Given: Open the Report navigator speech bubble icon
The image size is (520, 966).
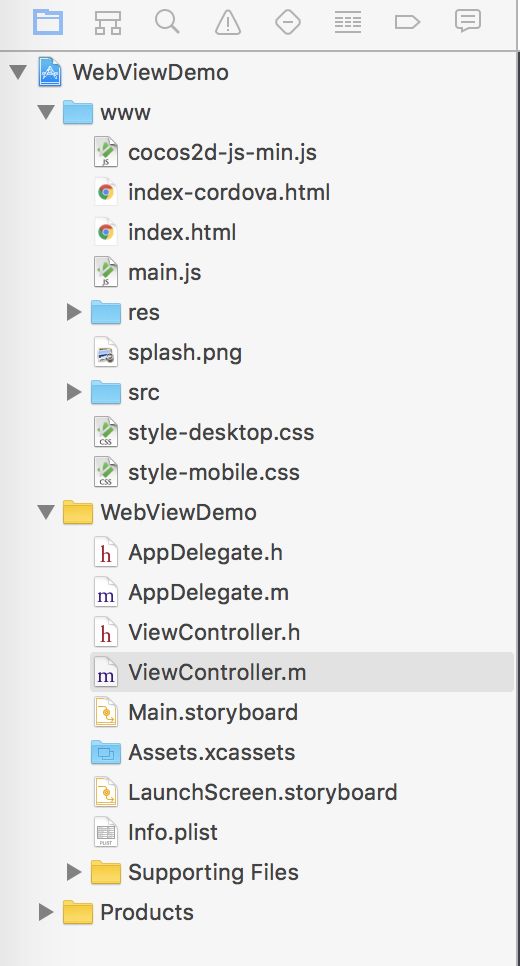Looking at the screenshot, I should (x=468, y=22).
